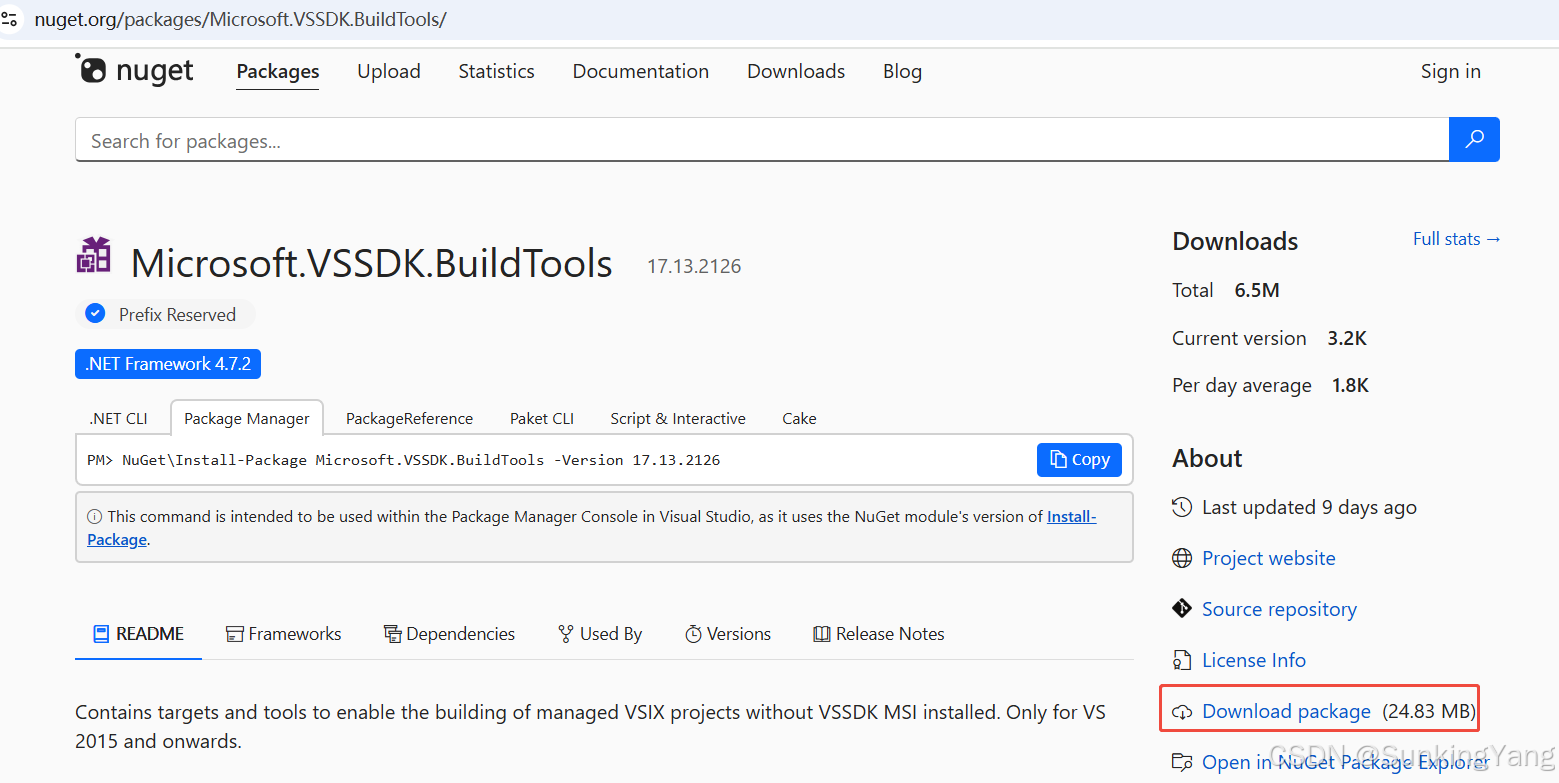The width and height of the screenshot is (1559, 783).
Task: Select Statistics in the navigation bar
Action: pyautogui.click(x=496, y=71)
